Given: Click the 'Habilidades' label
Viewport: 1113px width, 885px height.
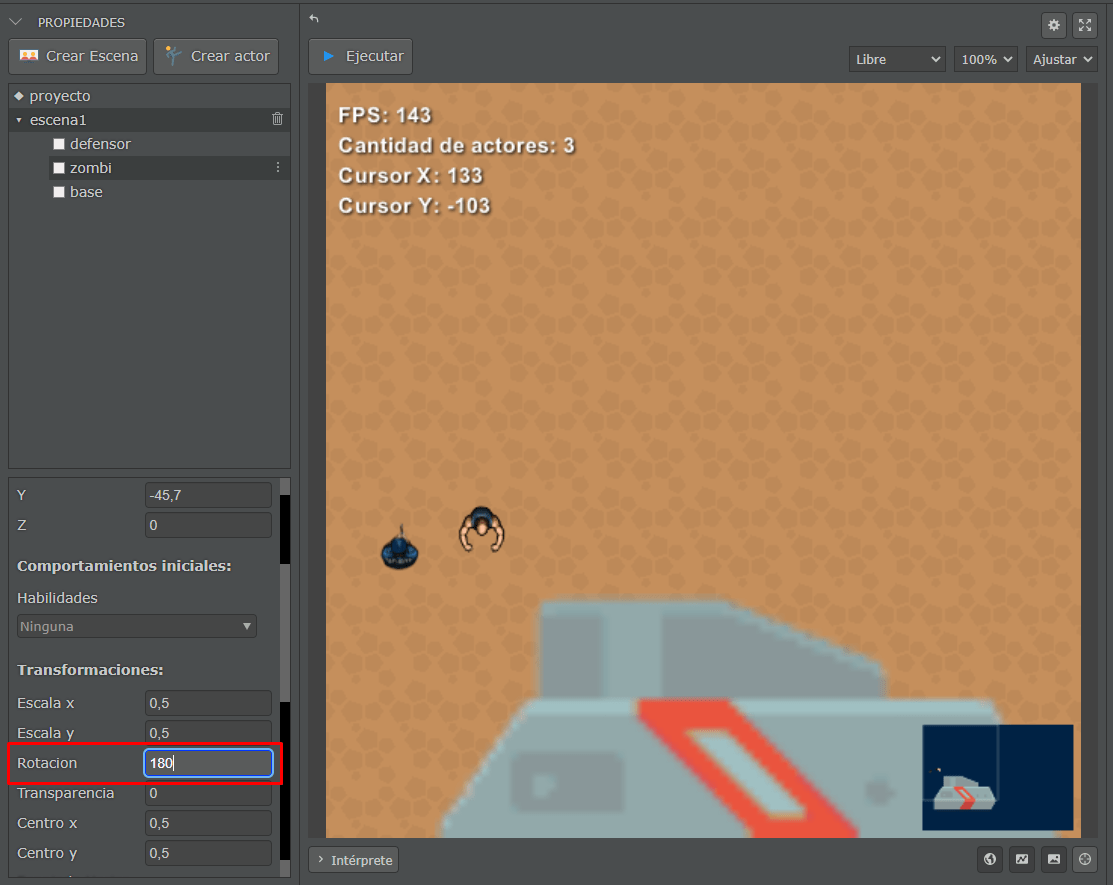Looking at the screenshot, I should click(57, 598).
